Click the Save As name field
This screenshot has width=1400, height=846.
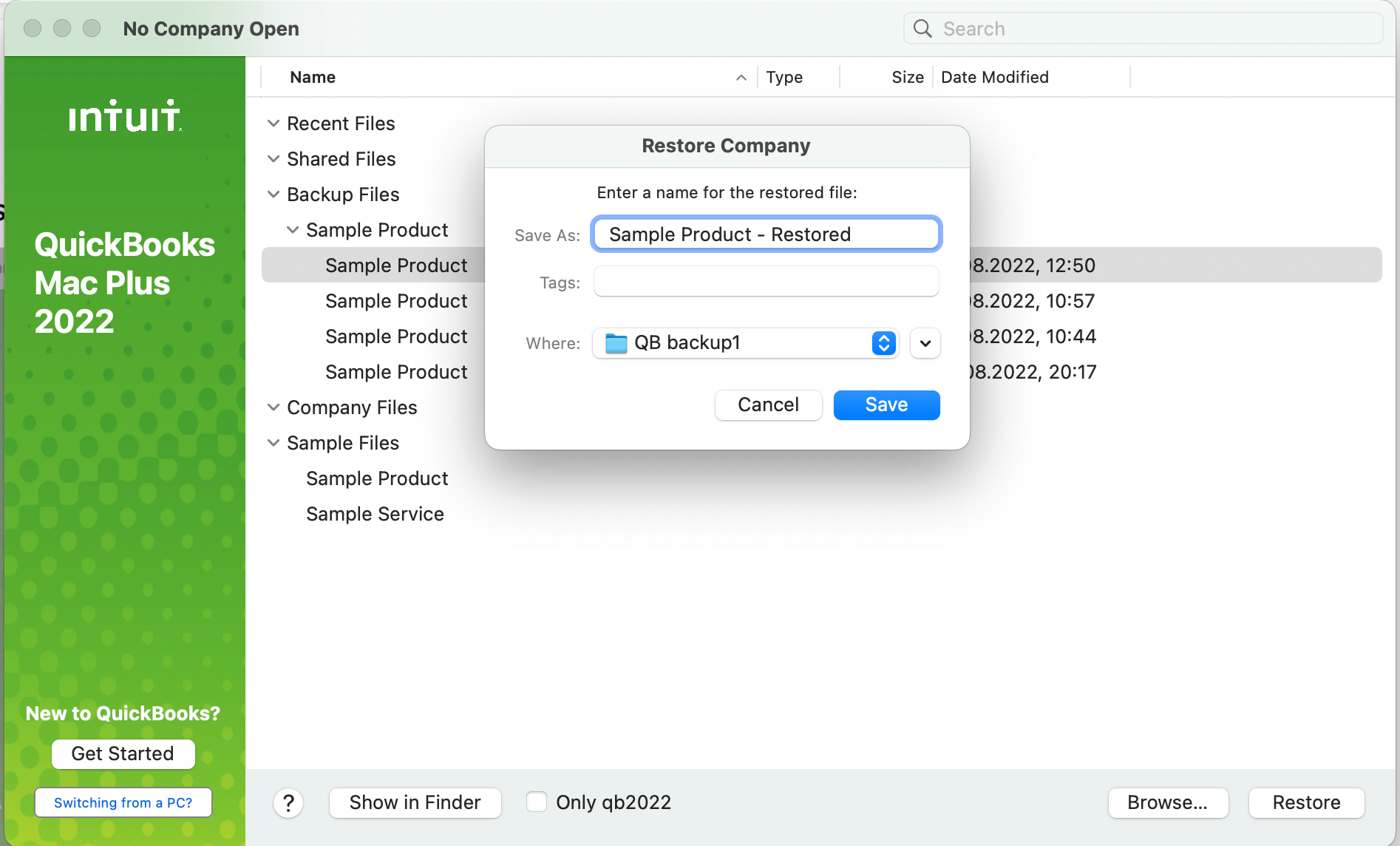[x=766, y=234]
